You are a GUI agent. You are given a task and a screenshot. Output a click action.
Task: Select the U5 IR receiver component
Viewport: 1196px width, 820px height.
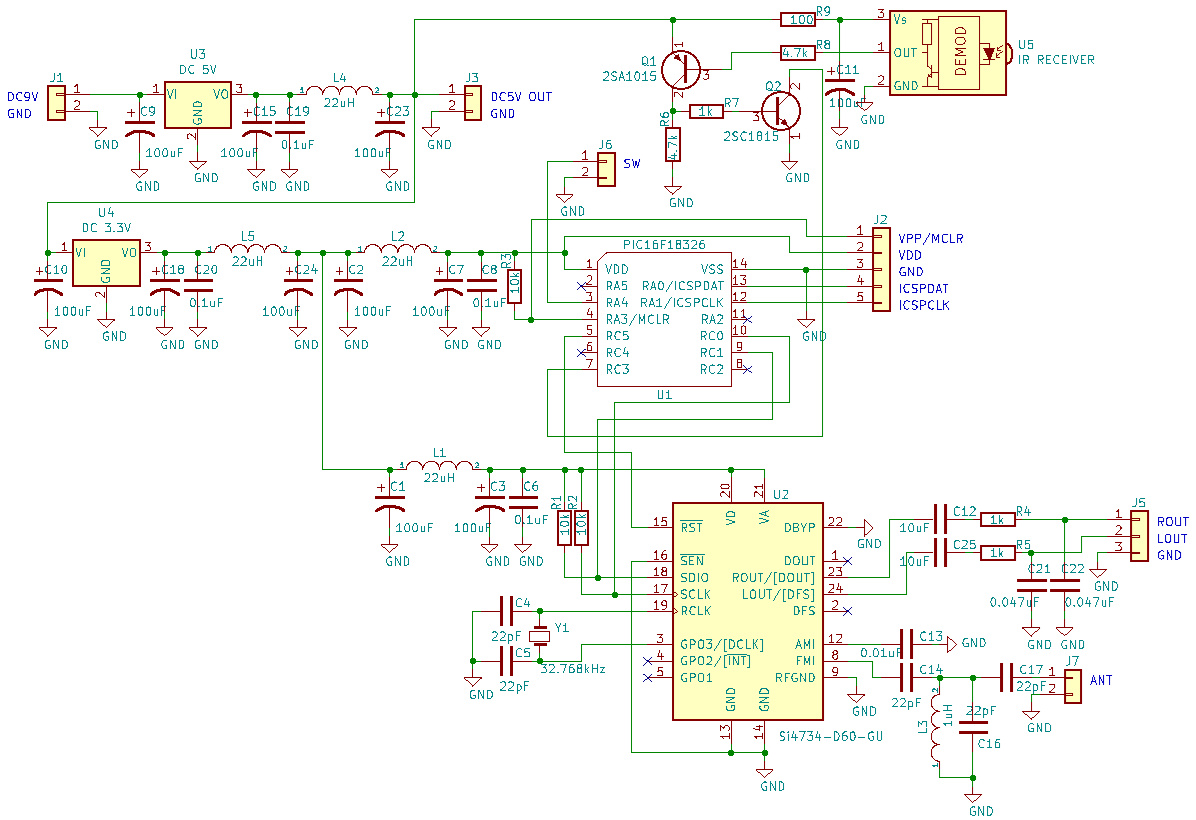coord(946,53)
